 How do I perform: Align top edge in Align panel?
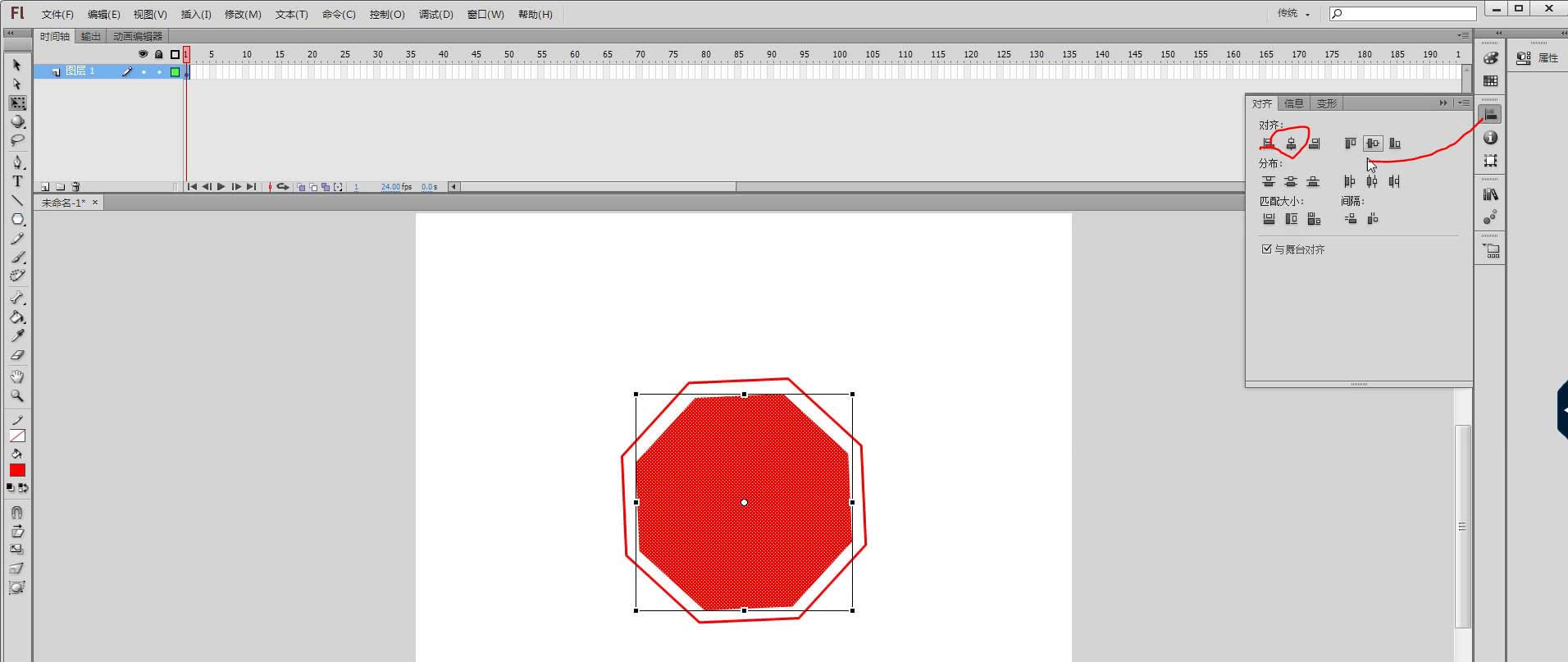tap(1350, 144)
